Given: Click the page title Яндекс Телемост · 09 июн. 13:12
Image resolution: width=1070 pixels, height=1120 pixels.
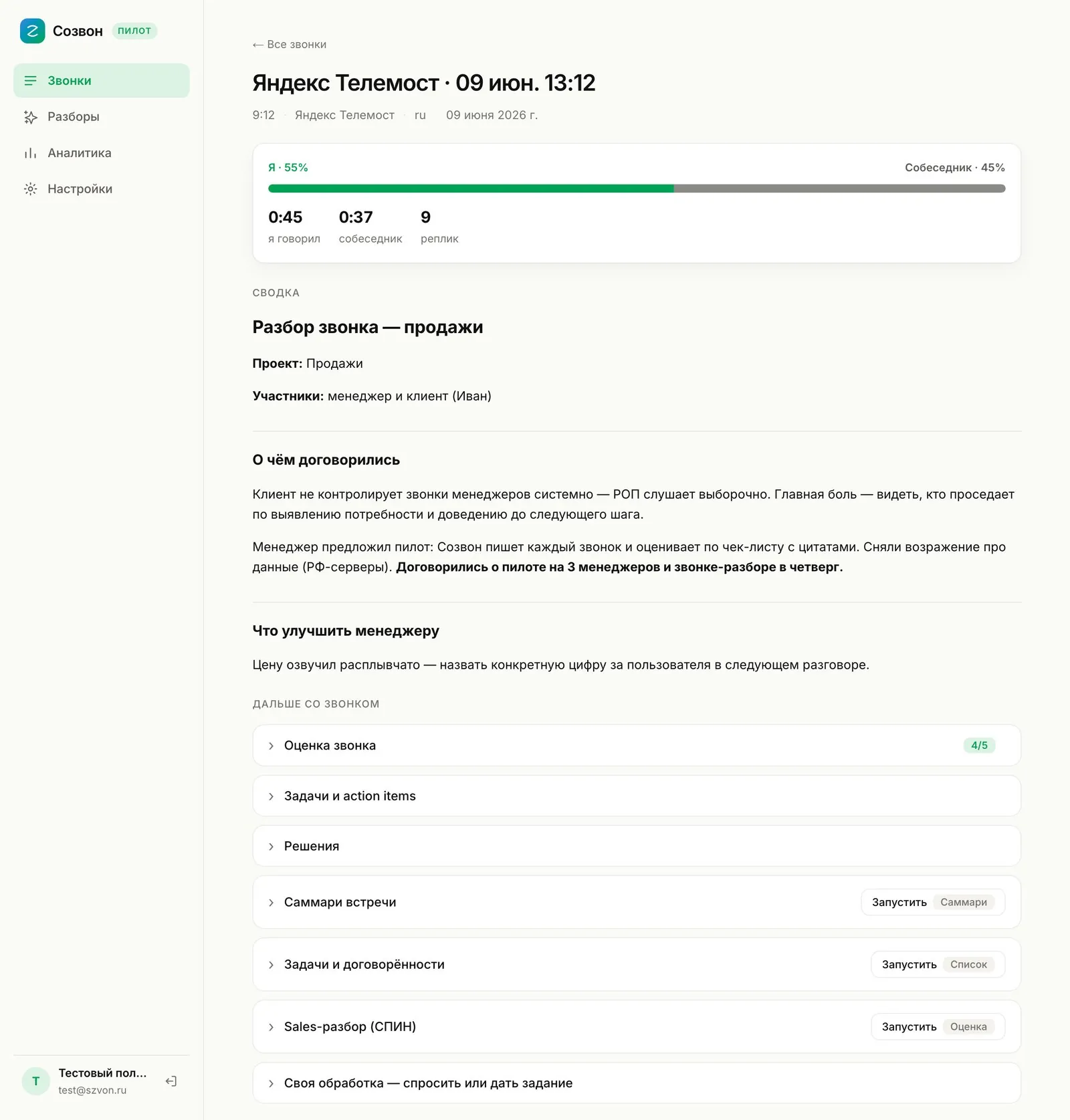Looking at the screenshot, I should pyautogui.click(x=424, y=83).
